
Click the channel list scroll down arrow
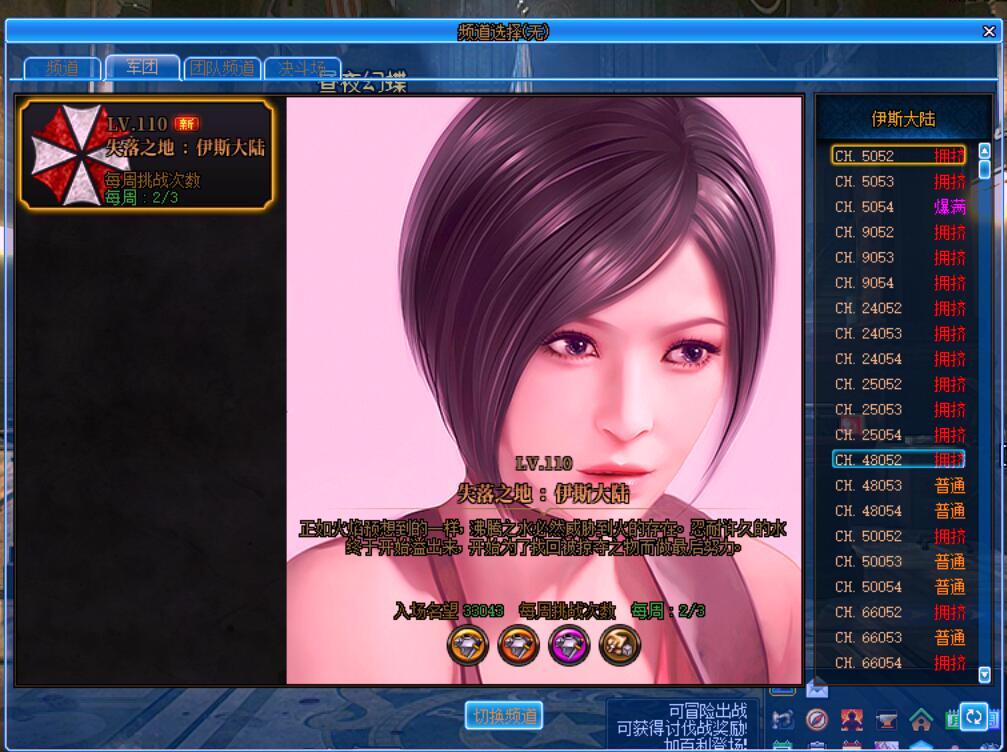(x=984, y=674)
